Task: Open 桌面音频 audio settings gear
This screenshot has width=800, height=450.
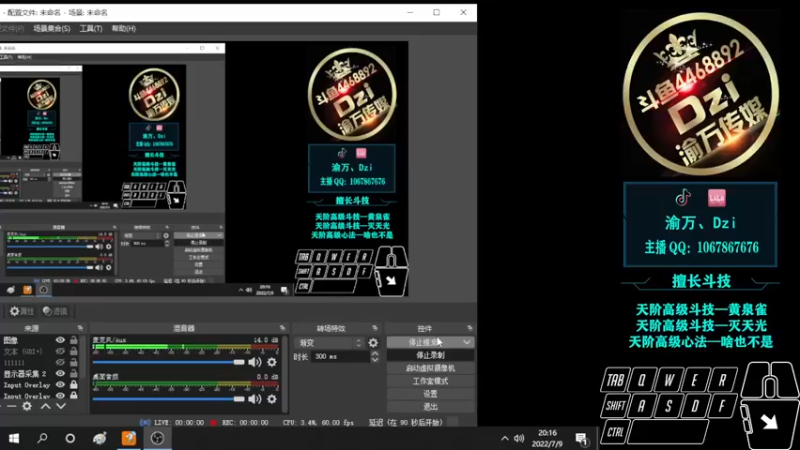Action: coord(272,398)
